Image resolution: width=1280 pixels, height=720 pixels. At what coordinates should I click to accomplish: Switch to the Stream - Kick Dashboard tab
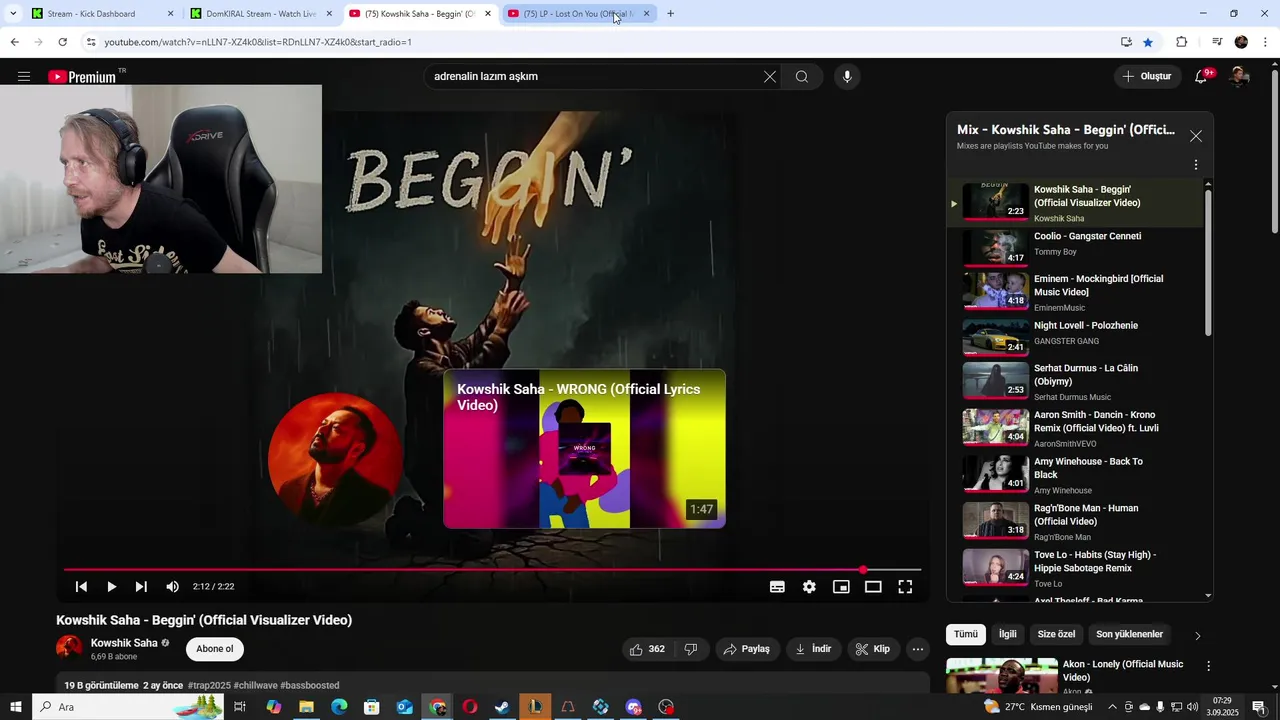pyautogui.click(x=100, y=14)
